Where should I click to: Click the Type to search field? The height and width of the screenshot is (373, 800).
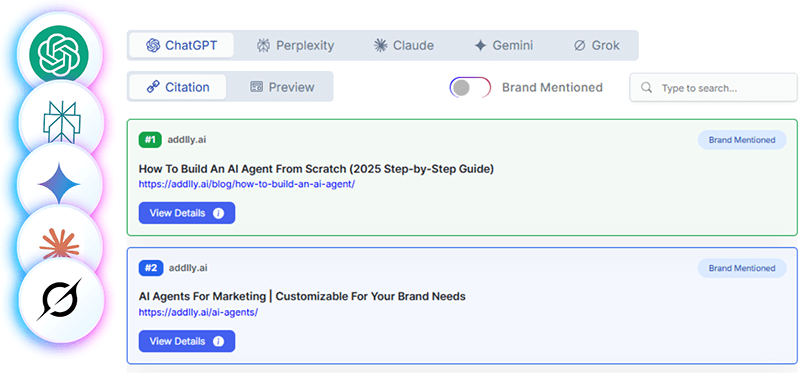[713, 88]
